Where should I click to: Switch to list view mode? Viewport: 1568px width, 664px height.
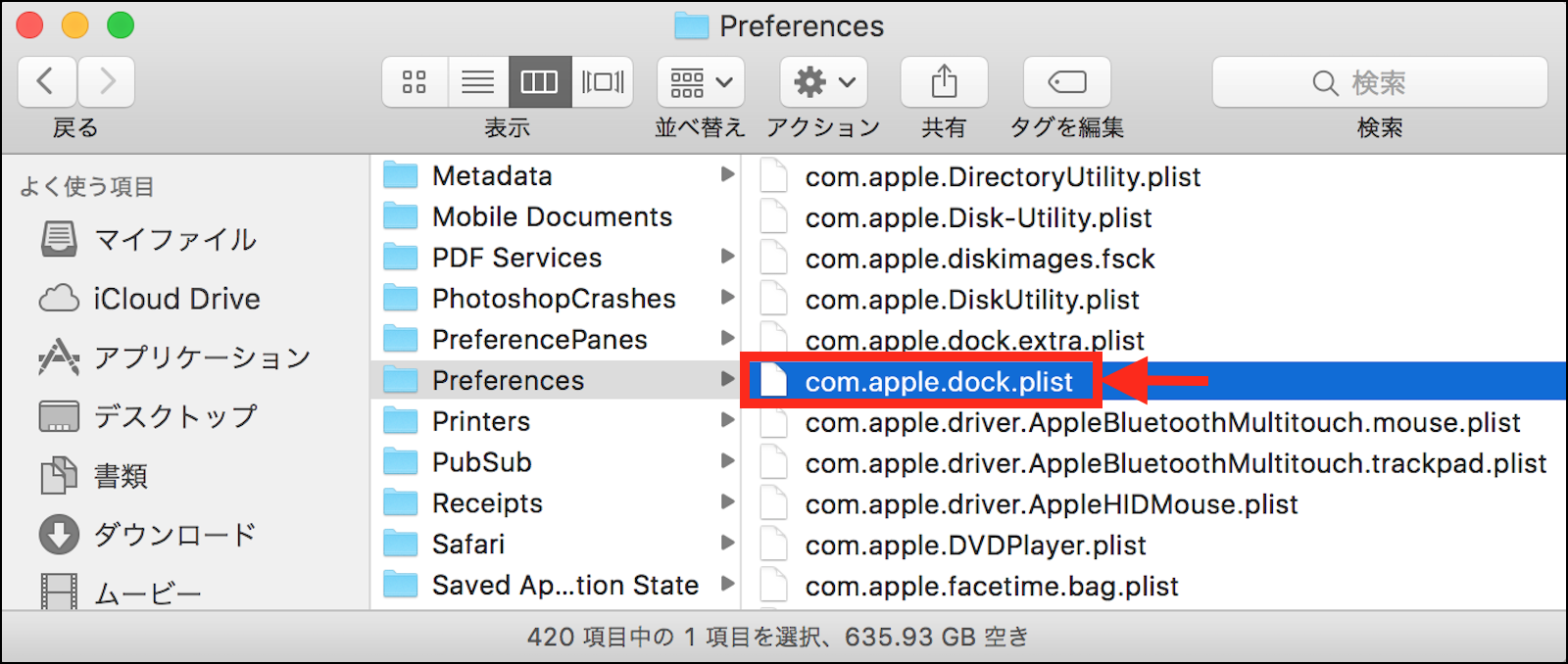point(477,81)
